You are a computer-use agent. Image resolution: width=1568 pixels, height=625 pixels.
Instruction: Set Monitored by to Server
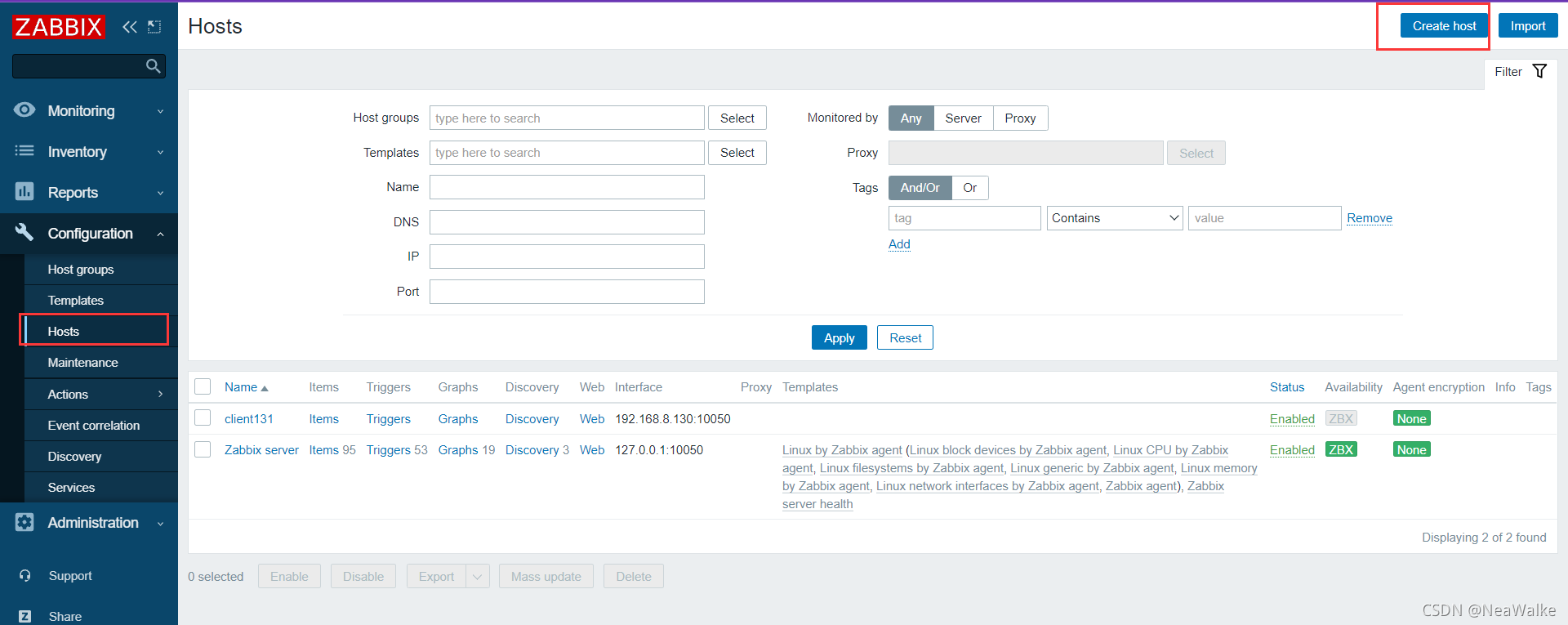(963, 118)
